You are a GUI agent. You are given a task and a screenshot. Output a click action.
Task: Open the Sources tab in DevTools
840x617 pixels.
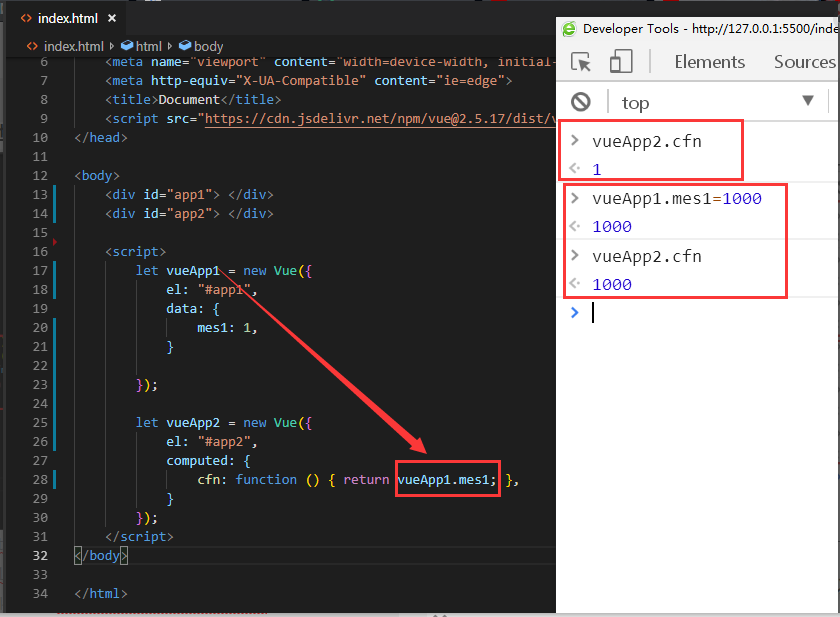point(805,62)
